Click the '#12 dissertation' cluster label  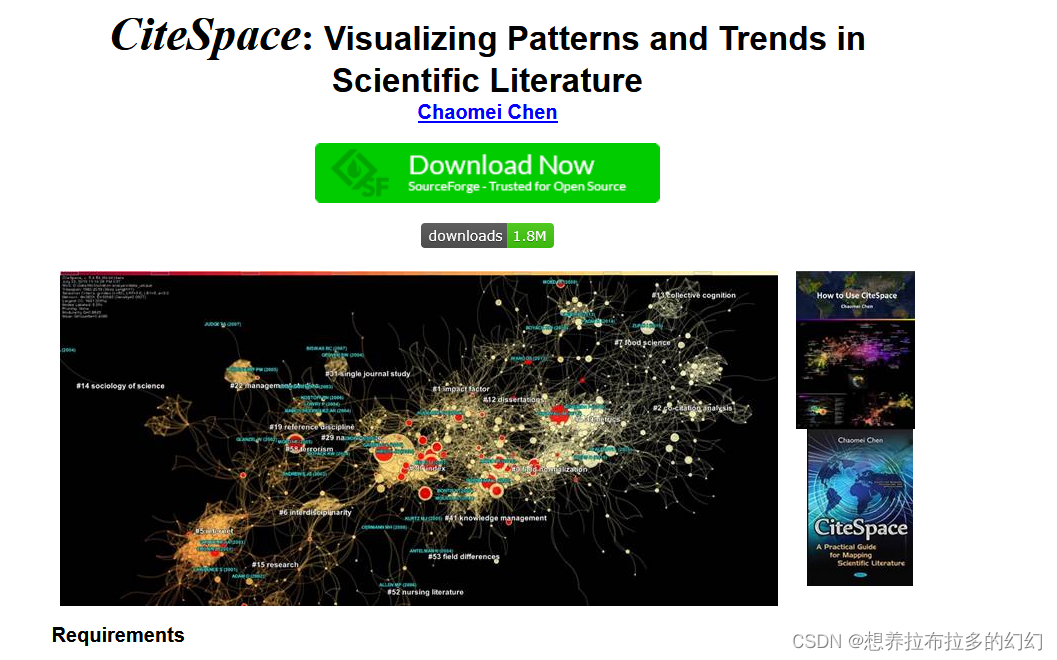[x=512, y=400]
